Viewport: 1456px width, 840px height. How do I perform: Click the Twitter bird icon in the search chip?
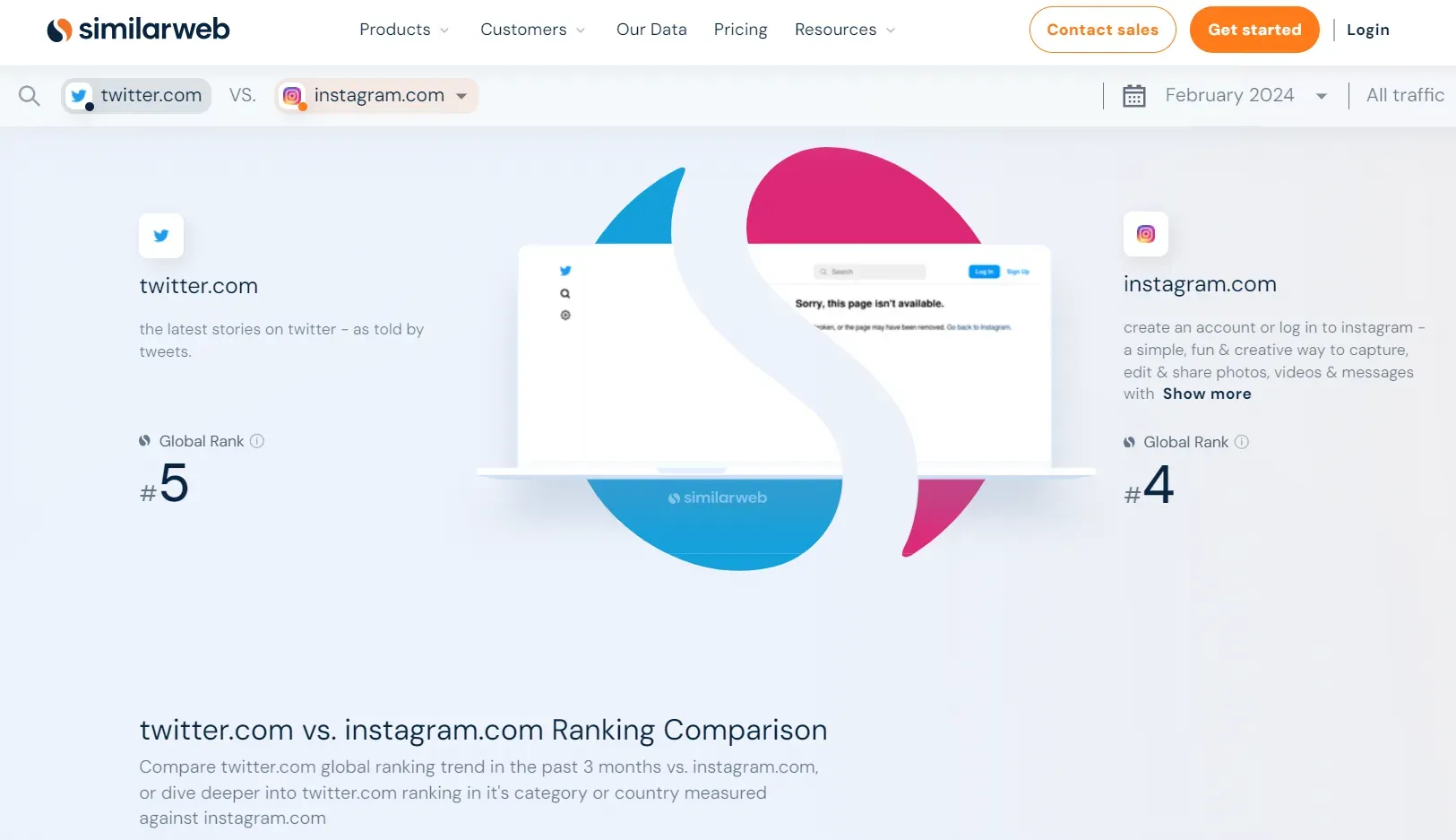click(x=79, y=96)
